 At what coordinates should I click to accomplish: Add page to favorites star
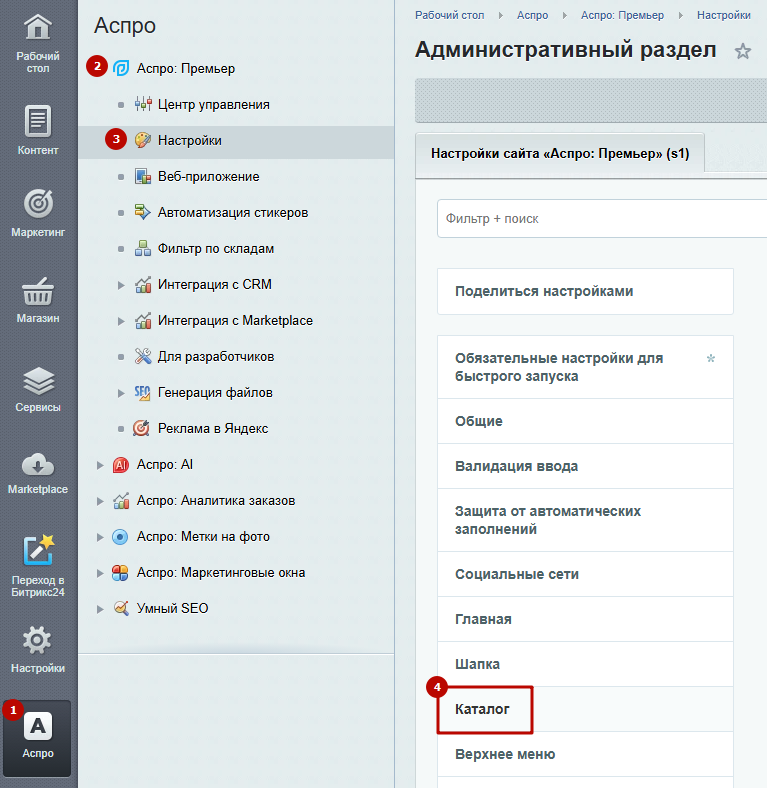tap(742, 51)
